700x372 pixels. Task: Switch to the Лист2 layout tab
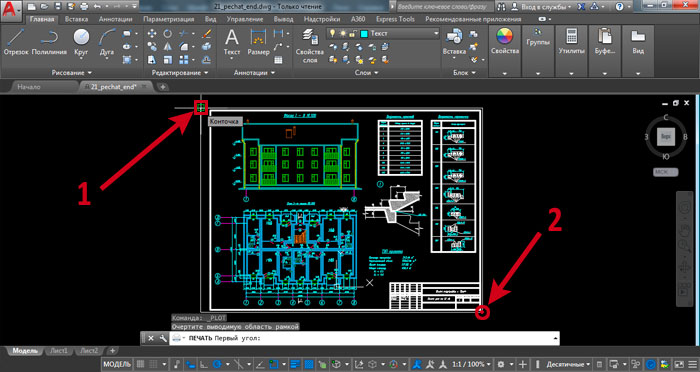[x=88, y=351]
